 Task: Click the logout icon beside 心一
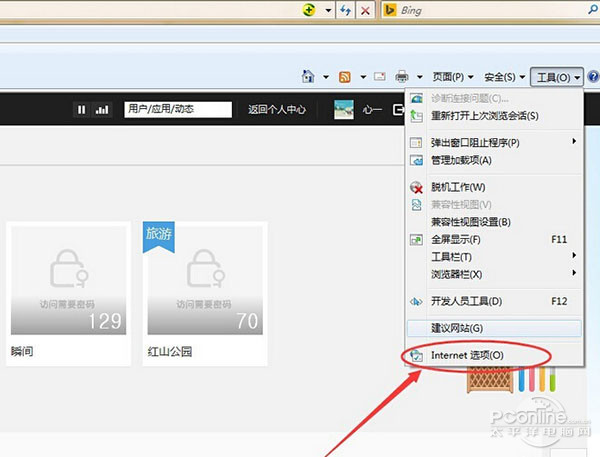pos(398,110)
